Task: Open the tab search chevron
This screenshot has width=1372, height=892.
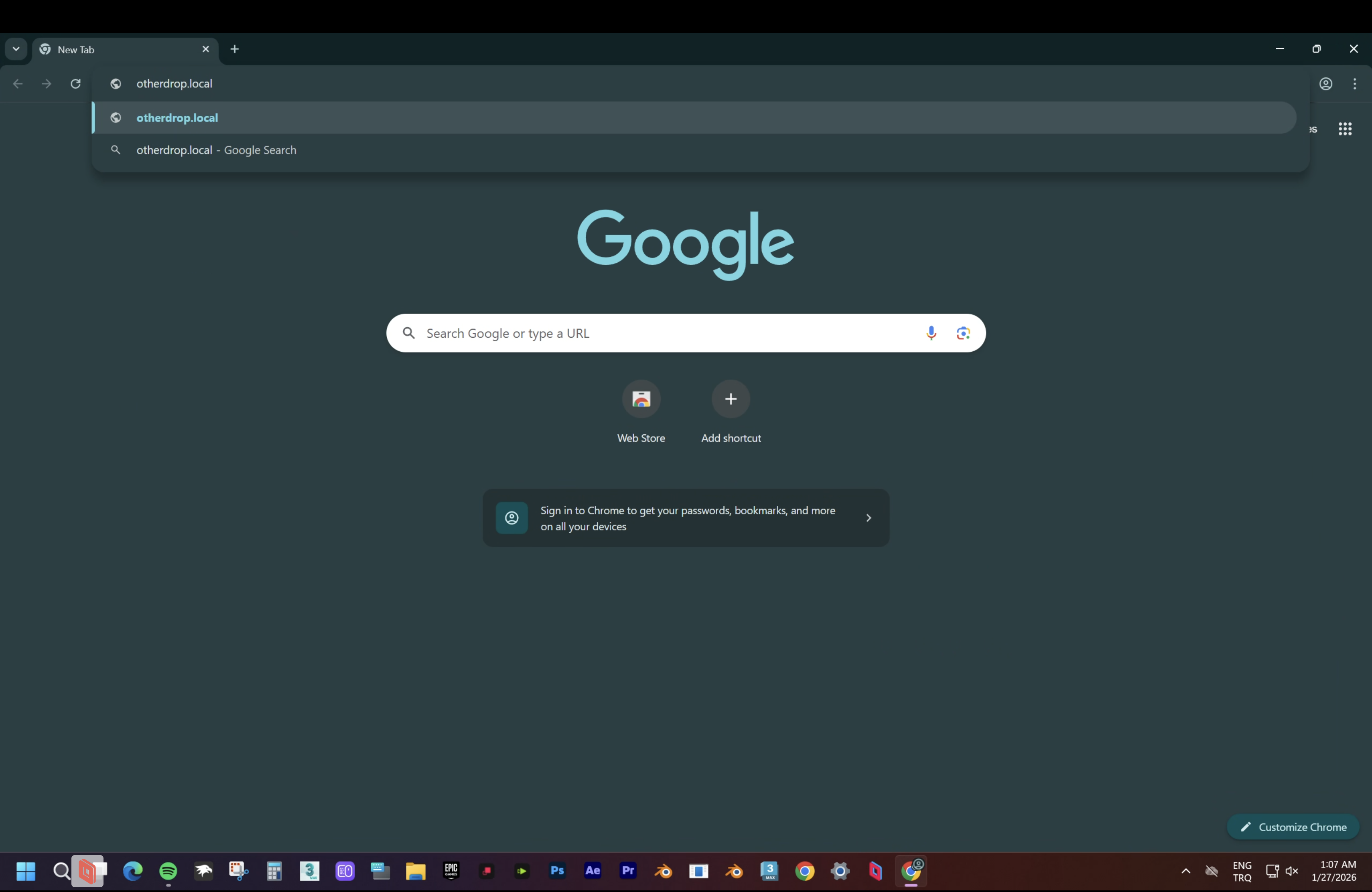Action: coord(16,49)
